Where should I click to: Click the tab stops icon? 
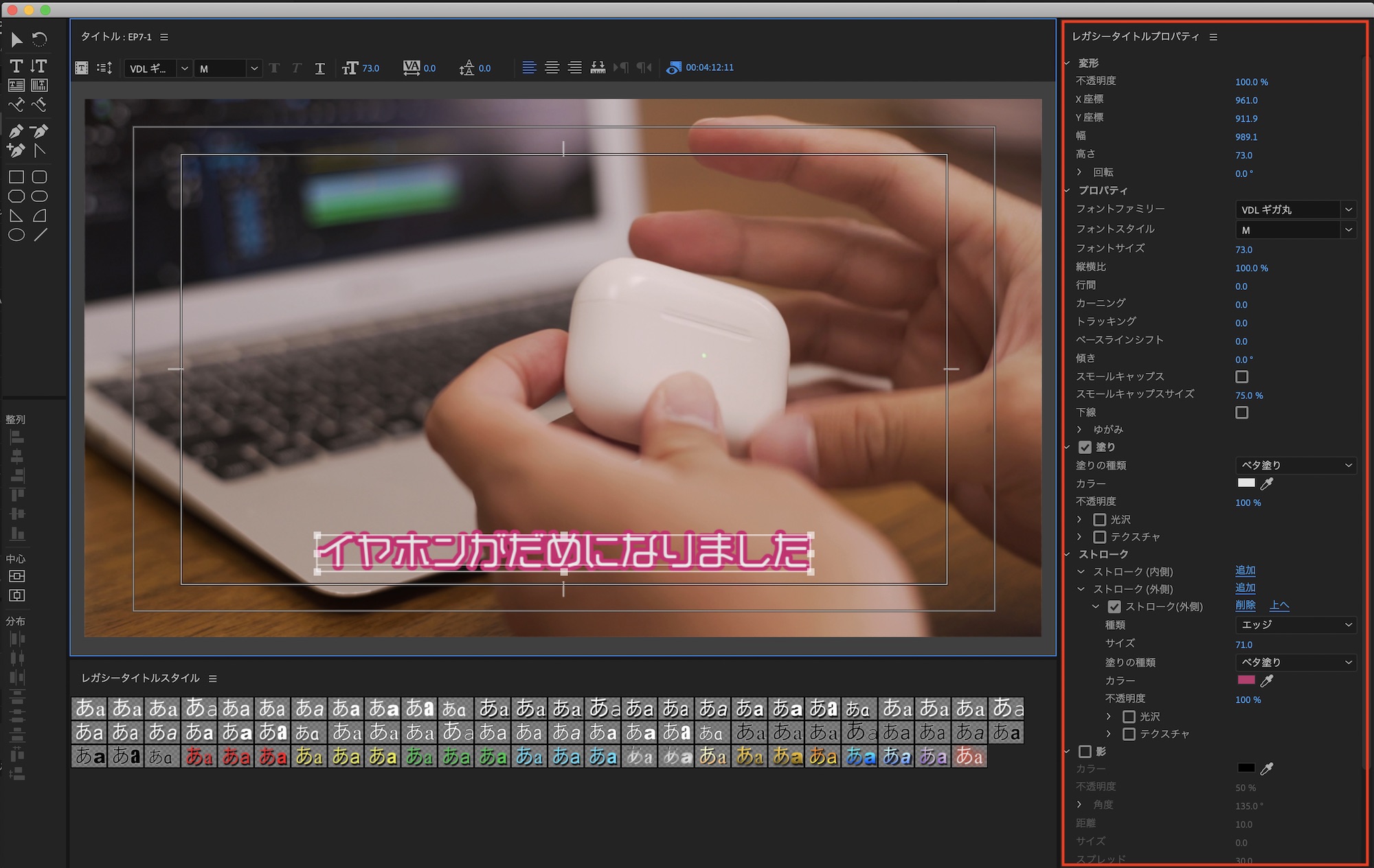point(598,67)
